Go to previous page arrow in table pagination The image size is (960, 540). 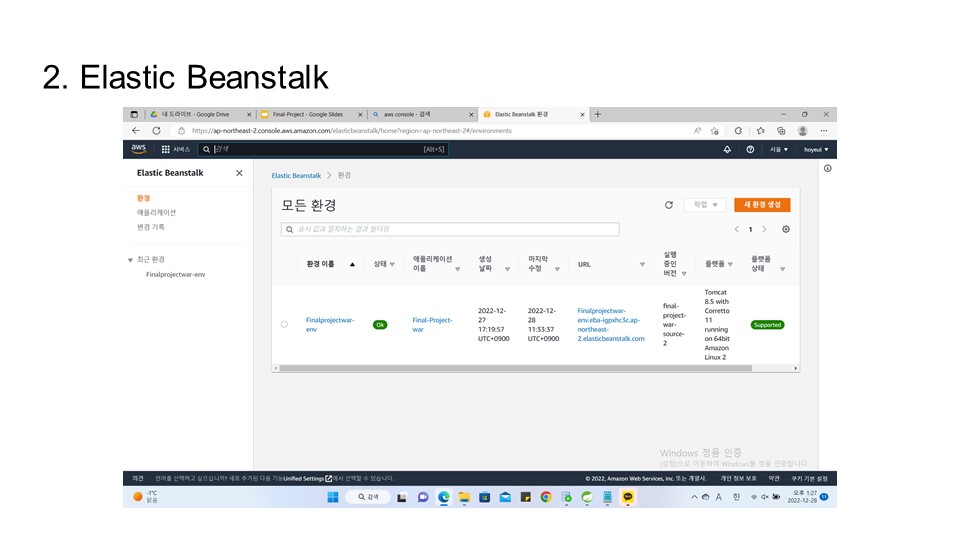737,229
